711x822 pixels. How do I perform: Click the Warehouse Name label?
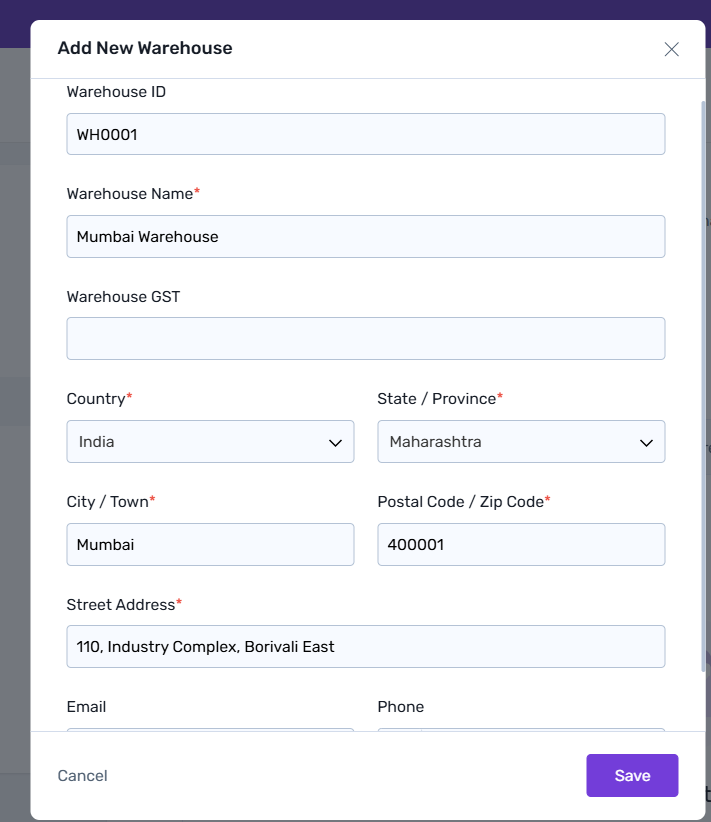(130, 194)
